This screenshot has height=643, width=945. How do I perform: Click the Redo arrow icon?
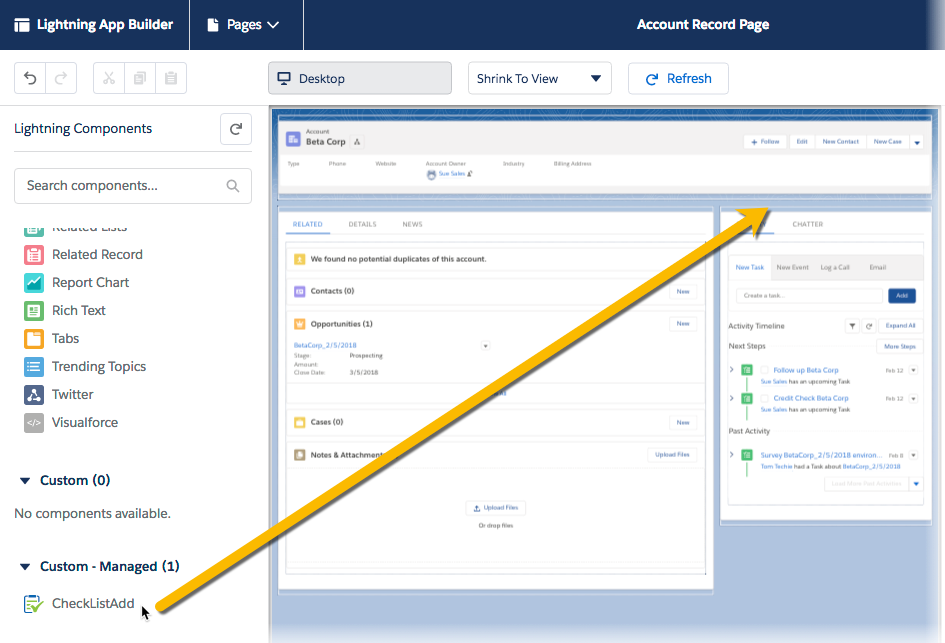point(61,78)
